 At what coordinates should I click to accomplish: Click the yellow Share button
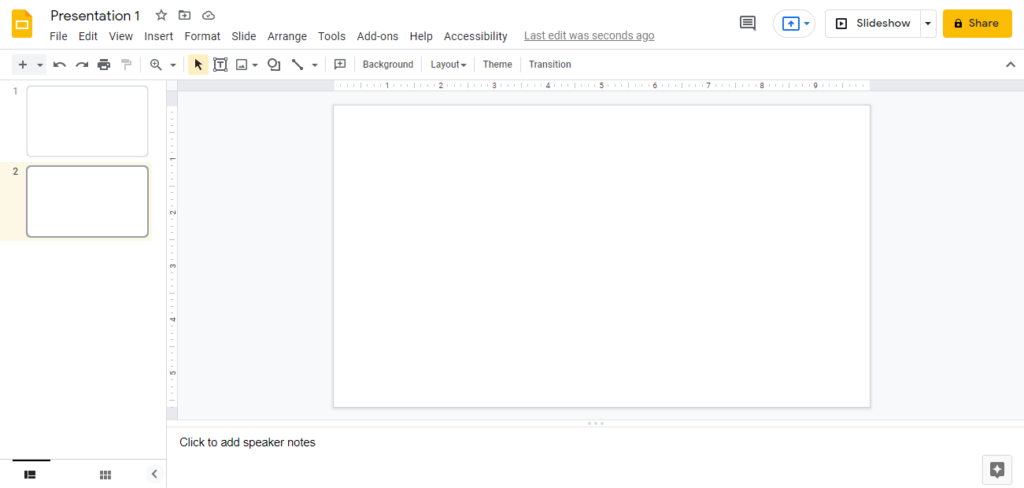[976, 23]
